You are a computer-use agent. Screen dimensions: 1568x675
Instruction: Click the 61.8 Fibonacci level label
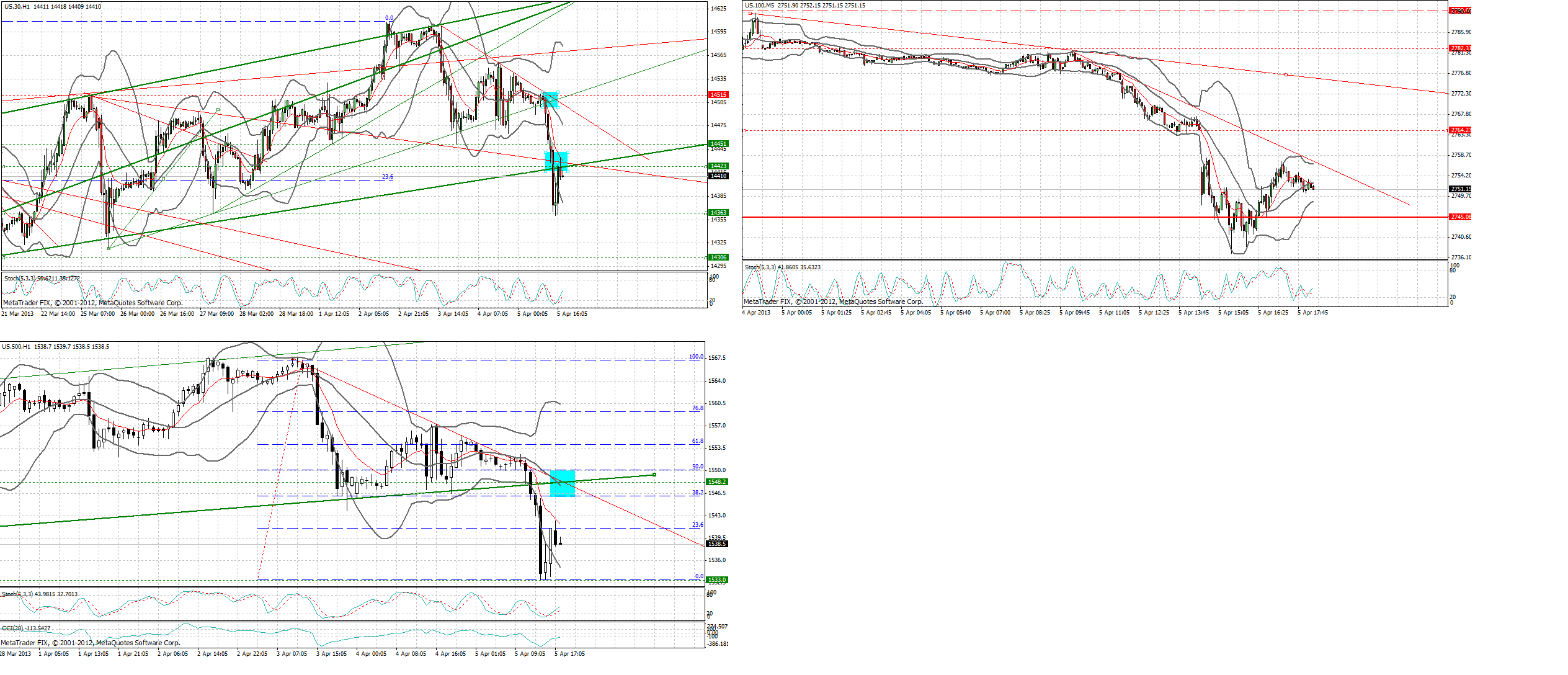(x=698, y=441)
